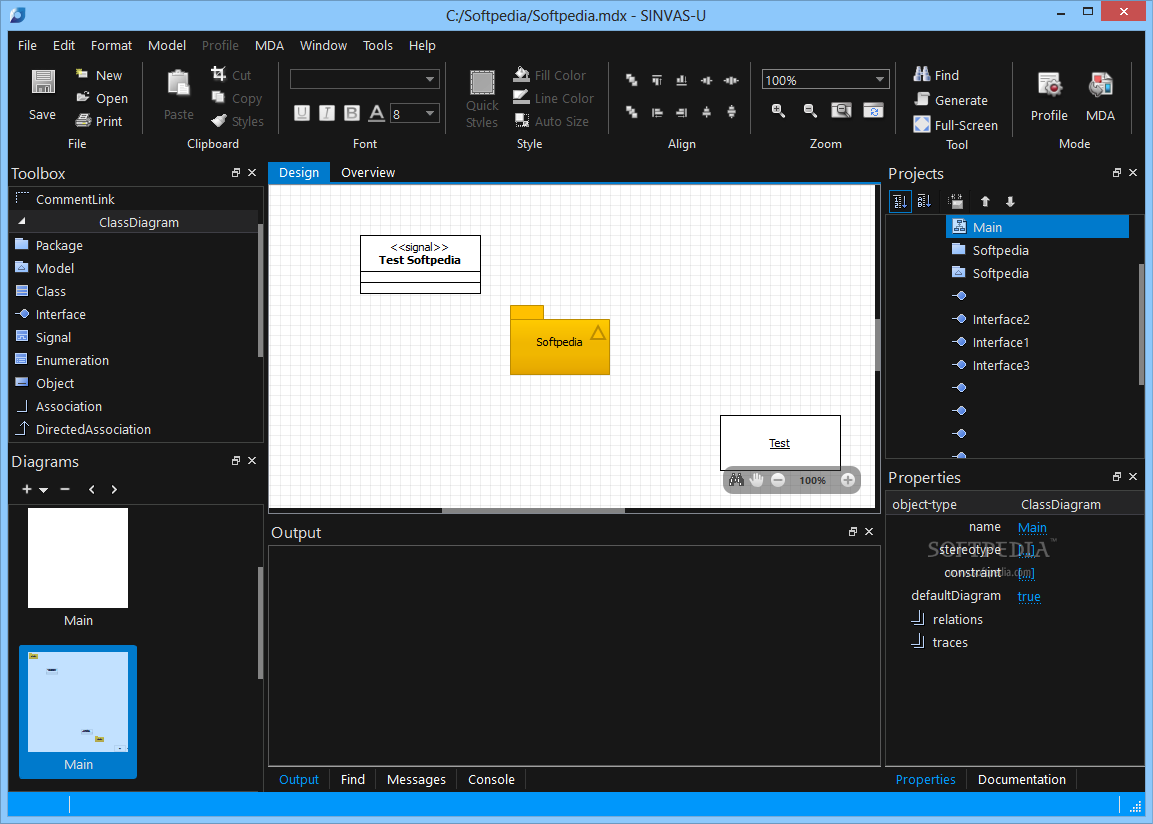The image size is (1153, 824).
Task: Open the Model menu
Action: click(x=167, y=46)
